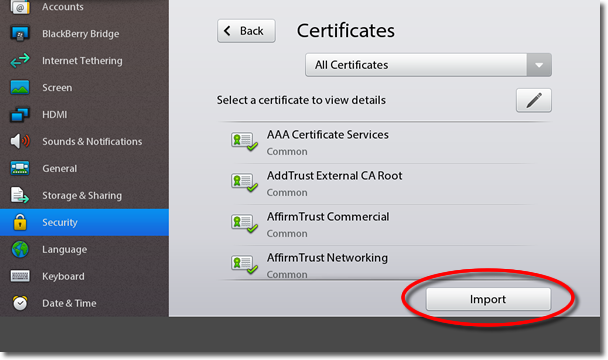Click the HDMI monitors icon
This screenshot has width=608, height=360.
click(x=19, y=114)
